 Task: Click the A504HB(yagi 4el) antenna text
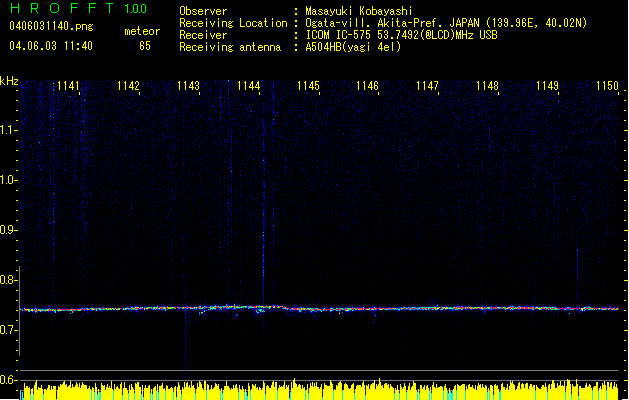click(353, 47)
